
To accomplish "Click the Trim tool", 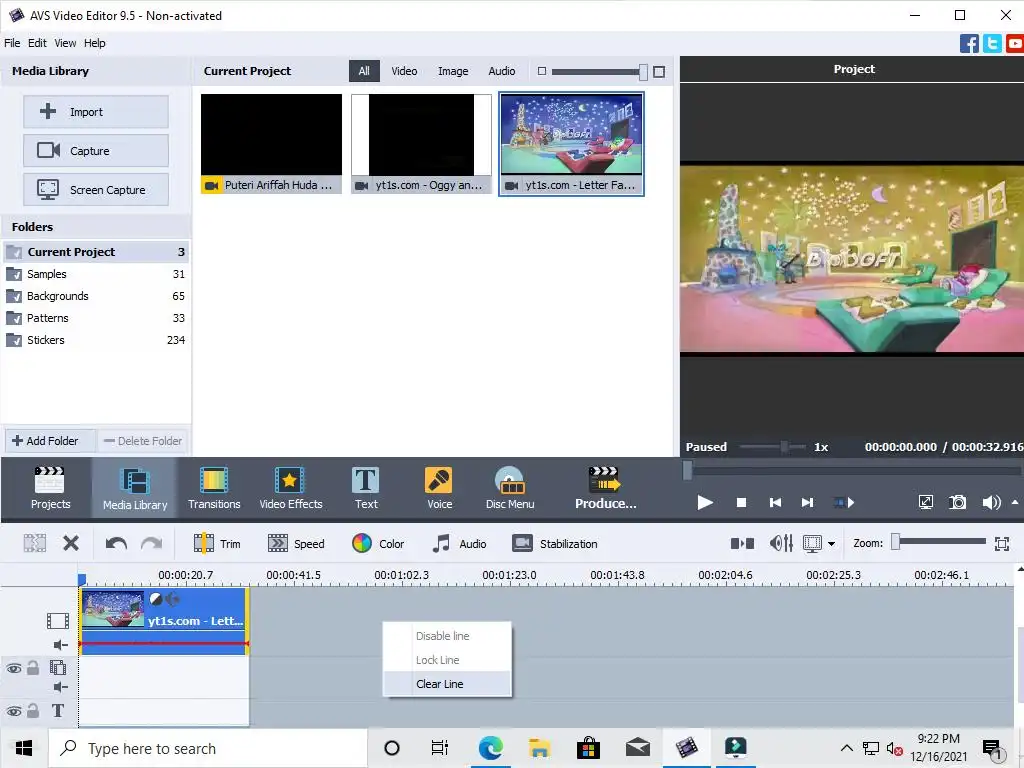I will click(217, 543).
